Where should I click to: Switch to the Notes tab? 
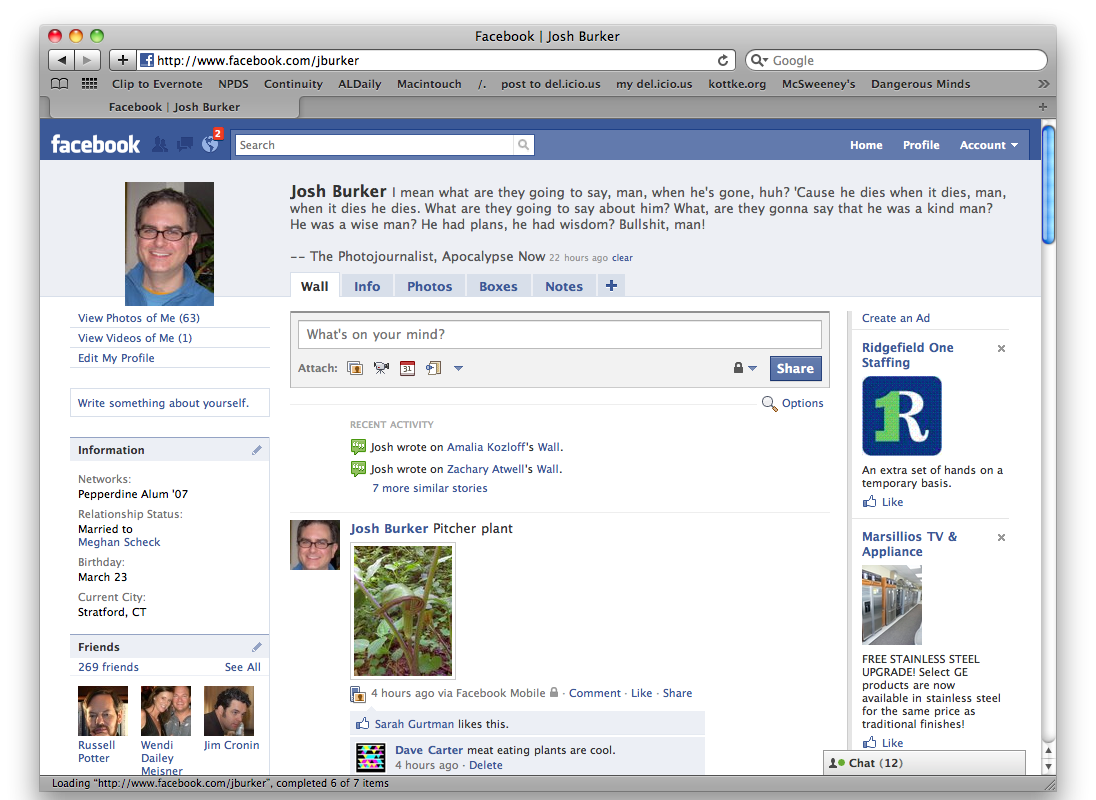(x=564, y=286)
